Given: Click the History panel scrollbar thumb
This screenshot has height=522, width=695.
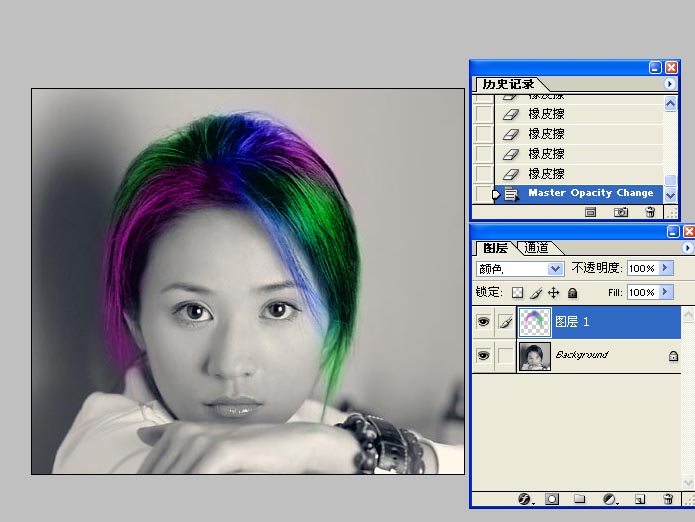Looking at the screenshot, I should pyautogui.click(x=670, y=180).
